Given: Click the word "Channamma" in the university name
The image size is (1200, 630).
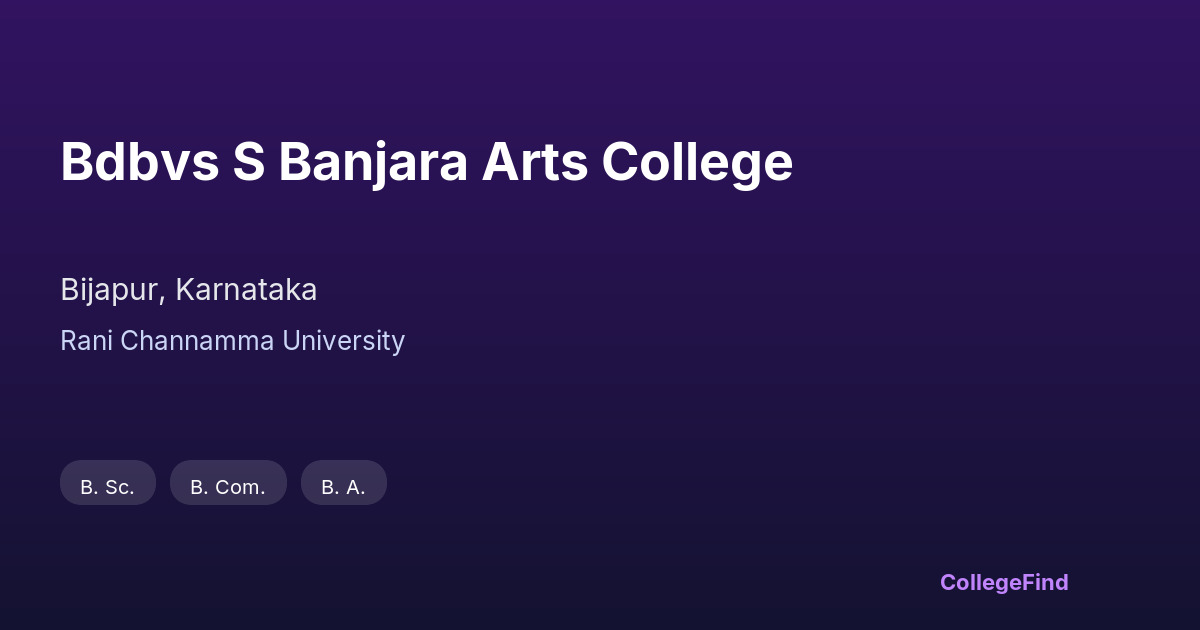Looking at the screenshot, I should coord(197,341).
